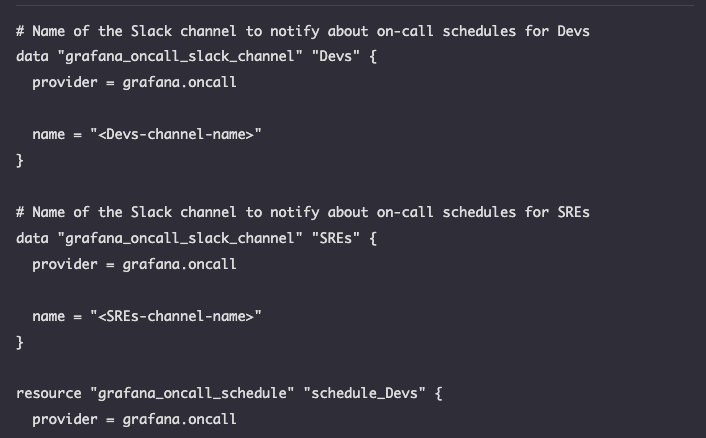The height and width of the screenshot is (438, 706).
Task: Click "grafana.oncall" in the Devs data block
Action: point(180,82)
